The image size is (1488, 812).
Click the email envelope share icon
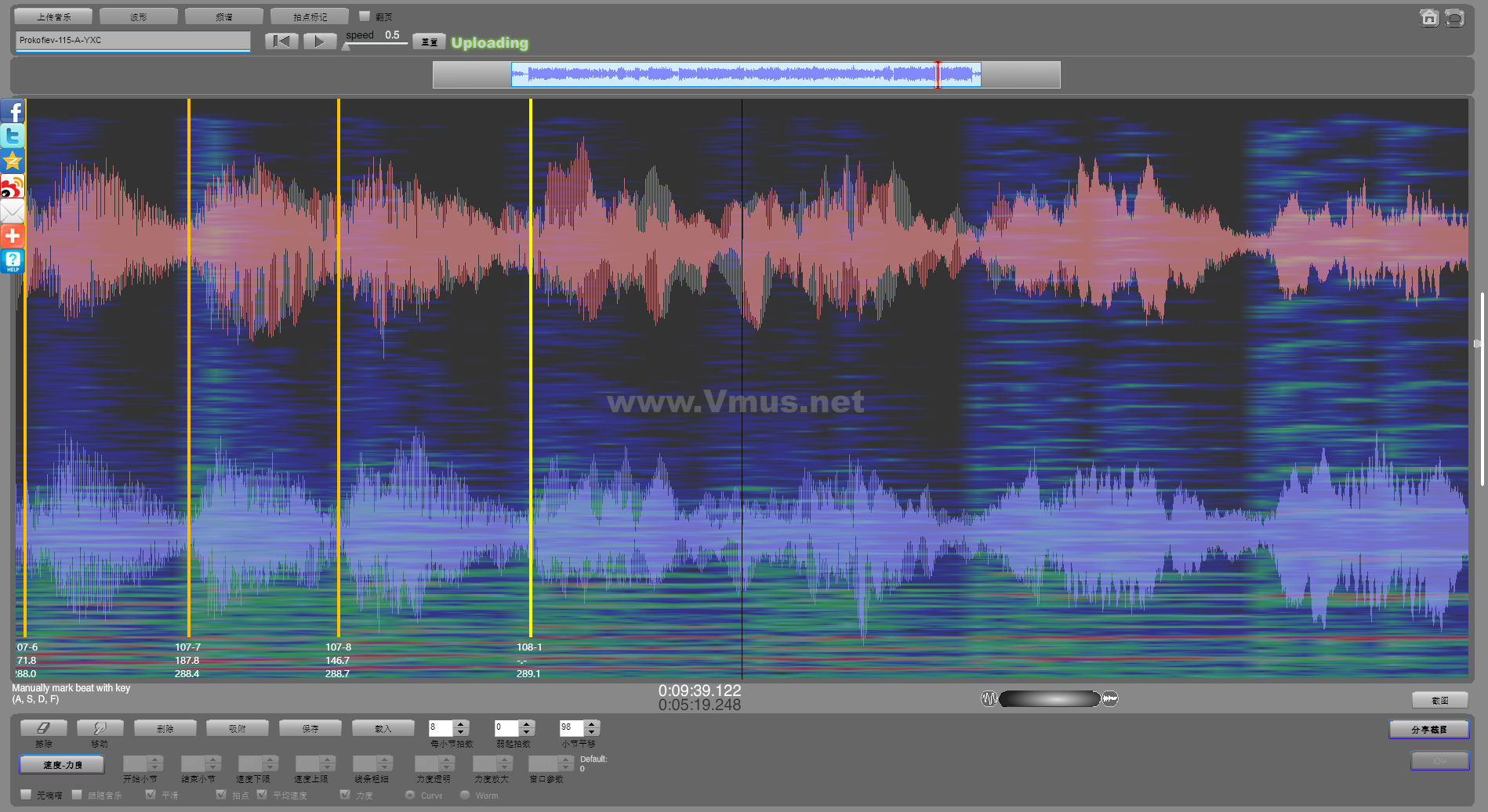(x=13, y=211)
